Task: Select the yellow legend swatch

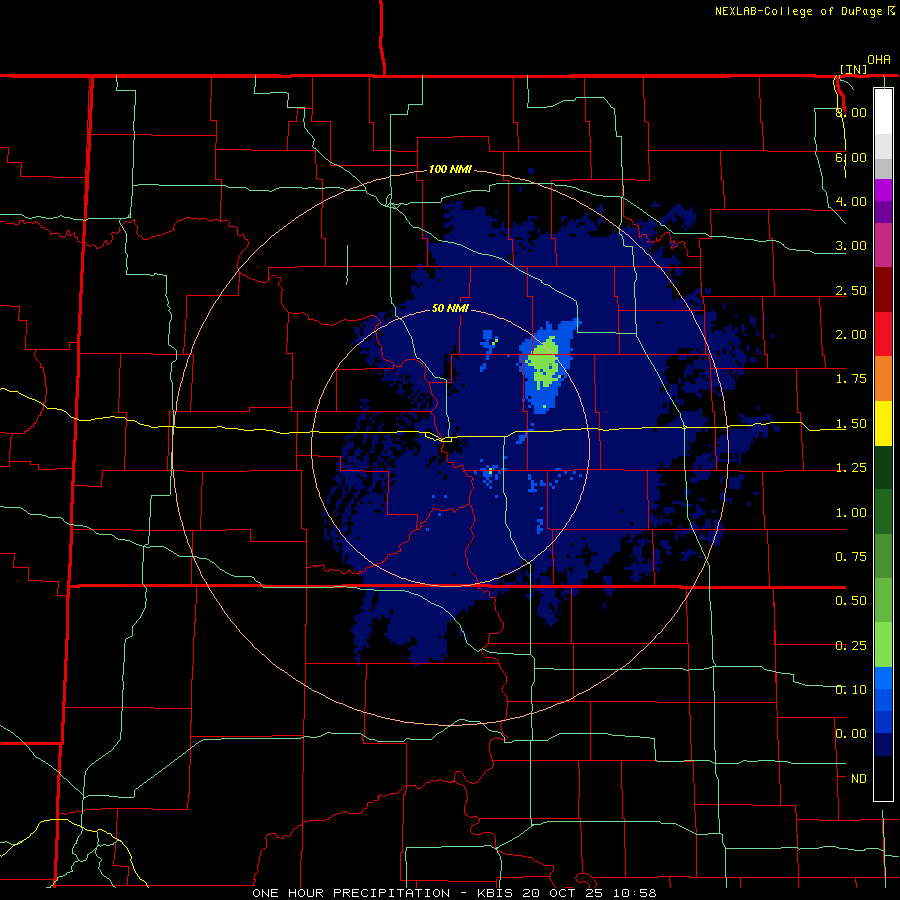Action: (883, 423)
